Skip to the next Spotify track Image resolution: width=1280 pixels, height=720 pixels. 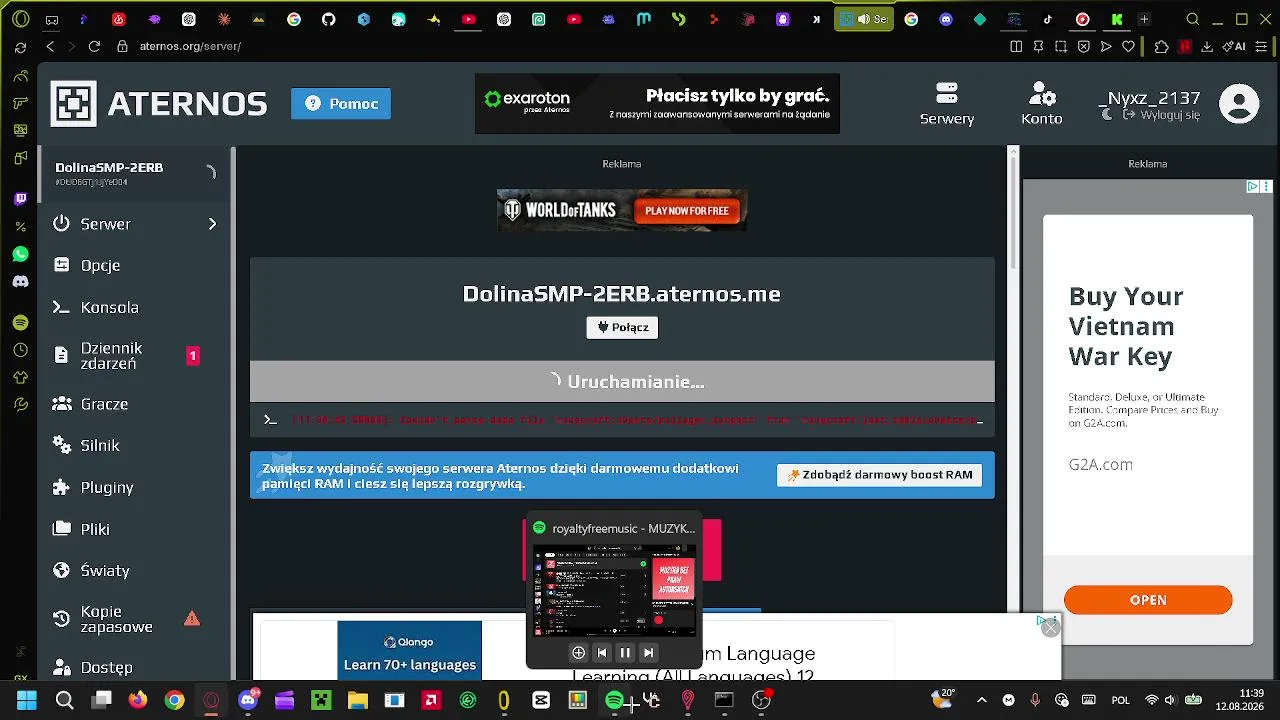[648, 653]
